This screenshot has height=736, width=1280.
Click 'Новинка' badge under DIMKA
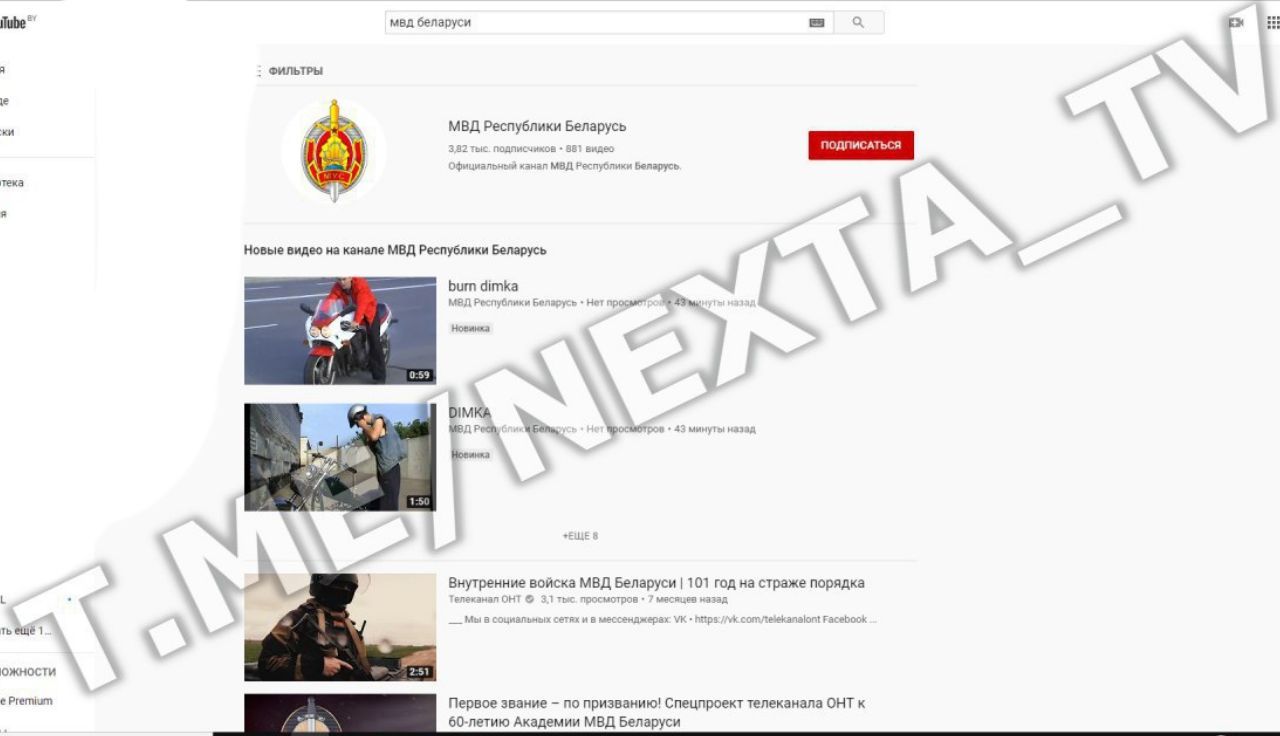(x=470, y=454)
